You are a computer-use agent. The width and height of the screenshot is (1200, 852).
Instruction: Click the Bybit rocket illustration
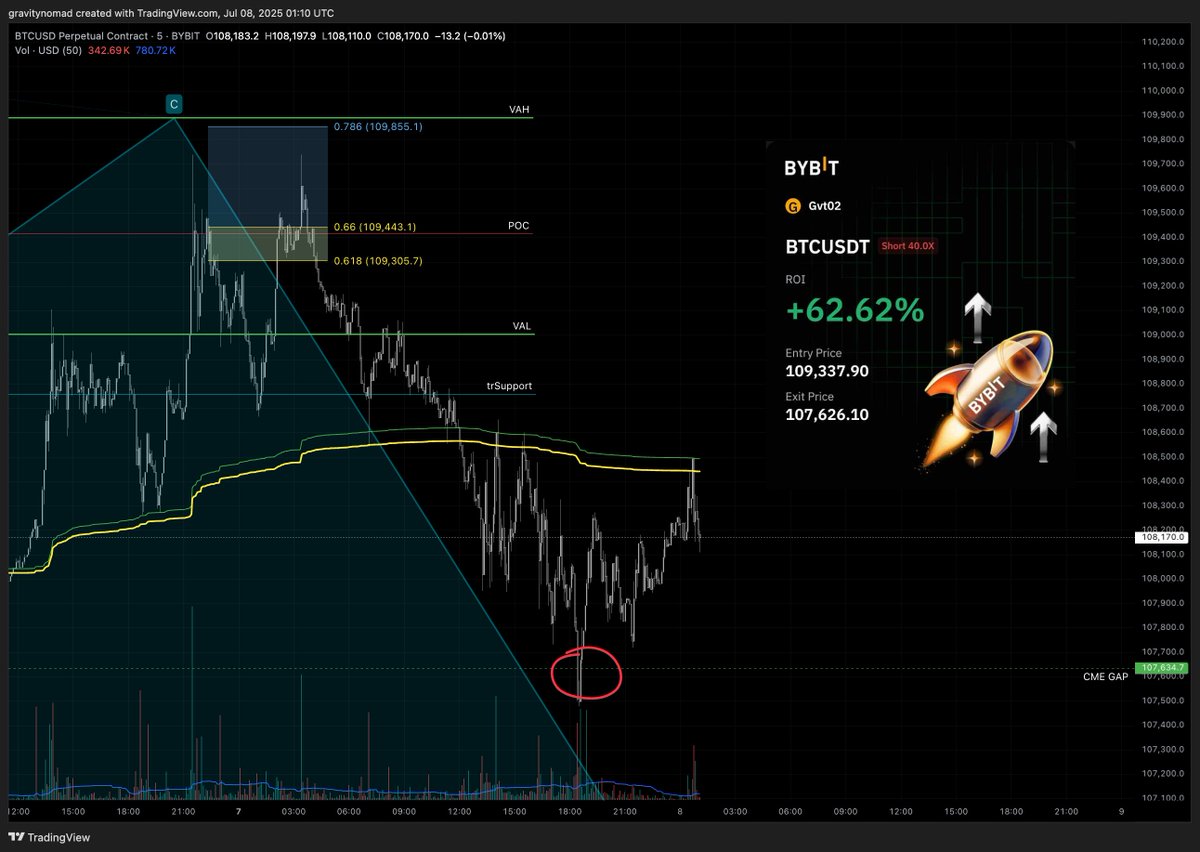click(x=990, y=398)
